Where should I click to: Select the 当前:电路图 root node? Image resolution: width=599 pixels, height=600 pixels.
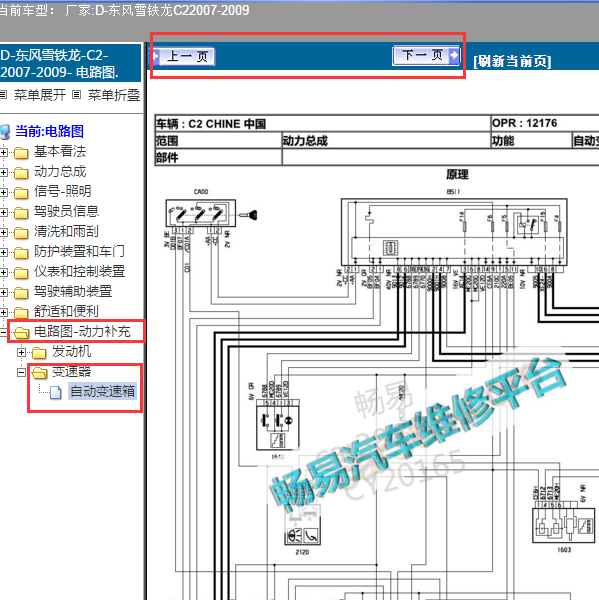[49, 131]
